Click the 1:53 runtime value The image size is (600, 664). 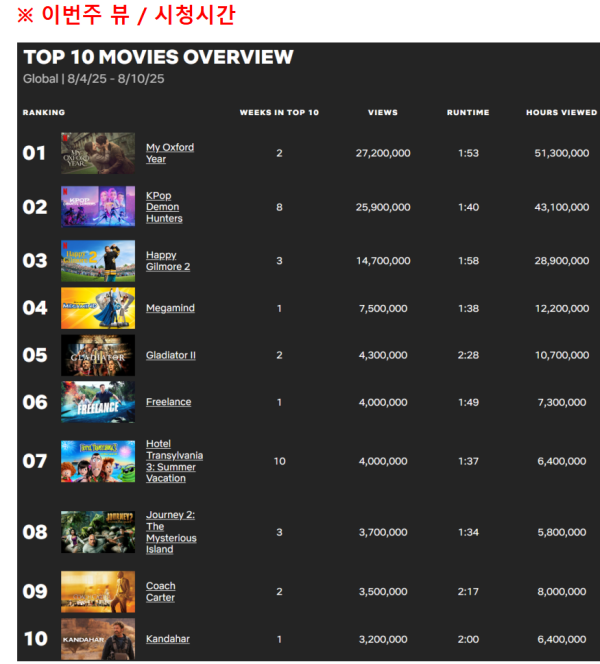468,153
